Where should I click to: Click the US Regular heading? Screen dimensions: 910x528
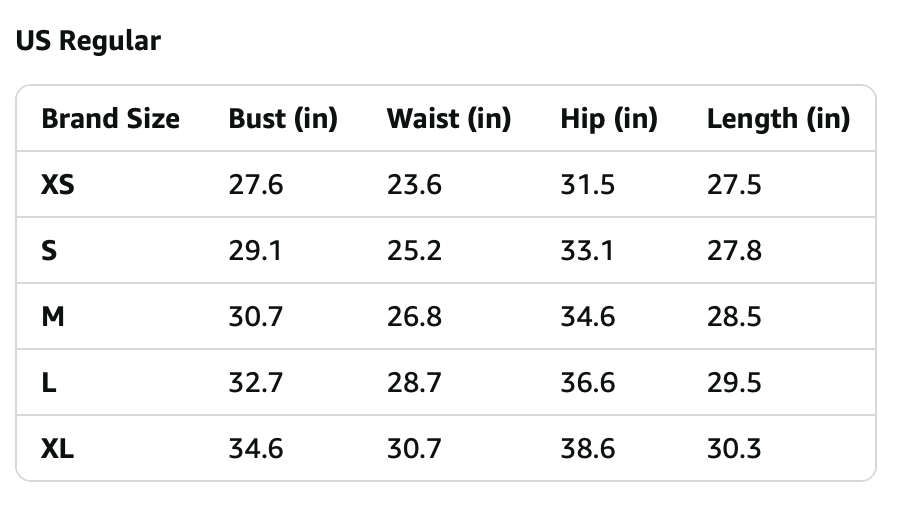(x=88, y=41)
